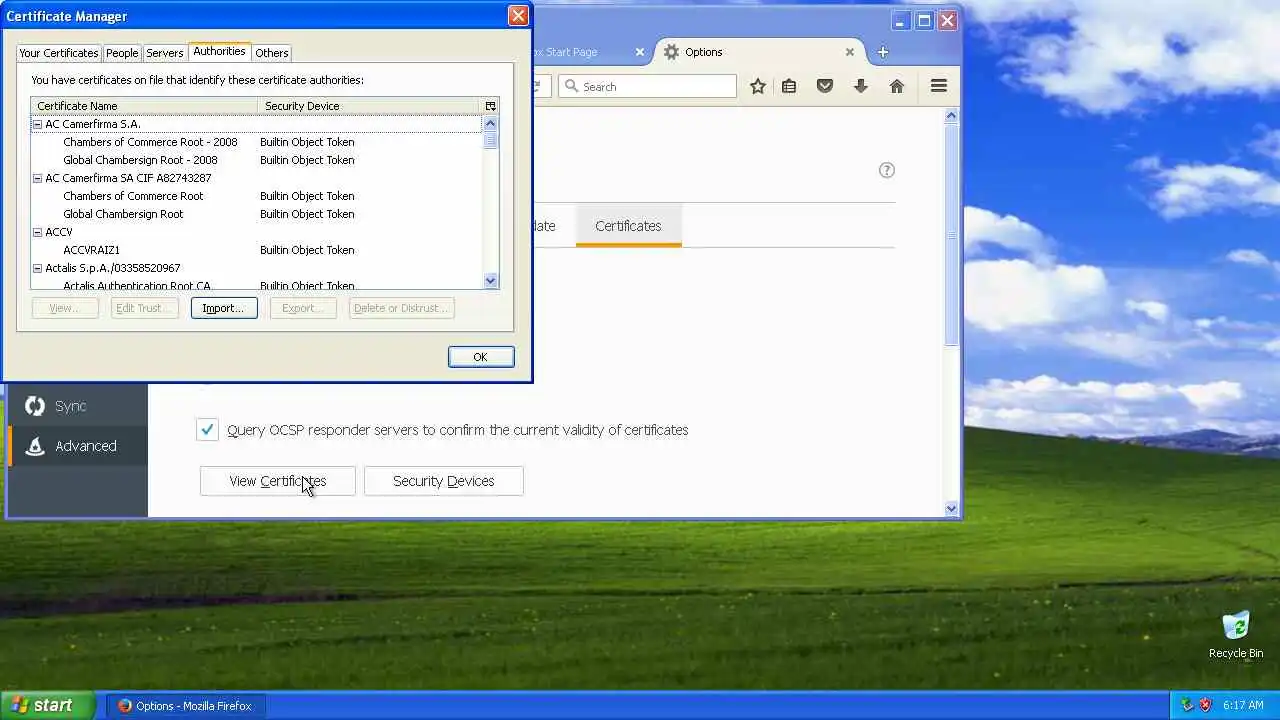The image size is (1280, 720).
Task: Close the Certificate Manager dialog
Action: click(518, 16)
